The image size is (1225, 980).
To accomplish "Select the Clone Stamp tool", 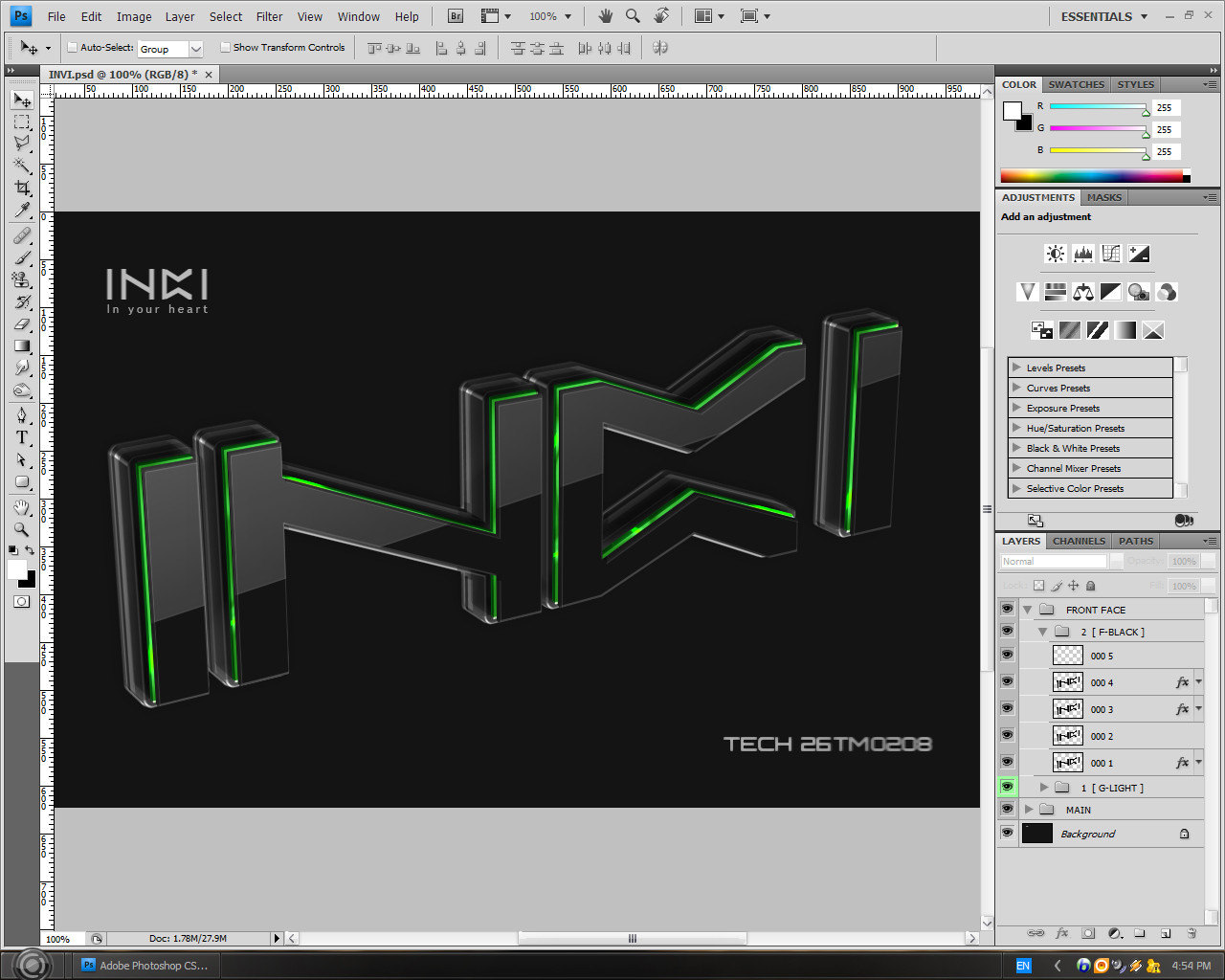I will click(22, 279).
